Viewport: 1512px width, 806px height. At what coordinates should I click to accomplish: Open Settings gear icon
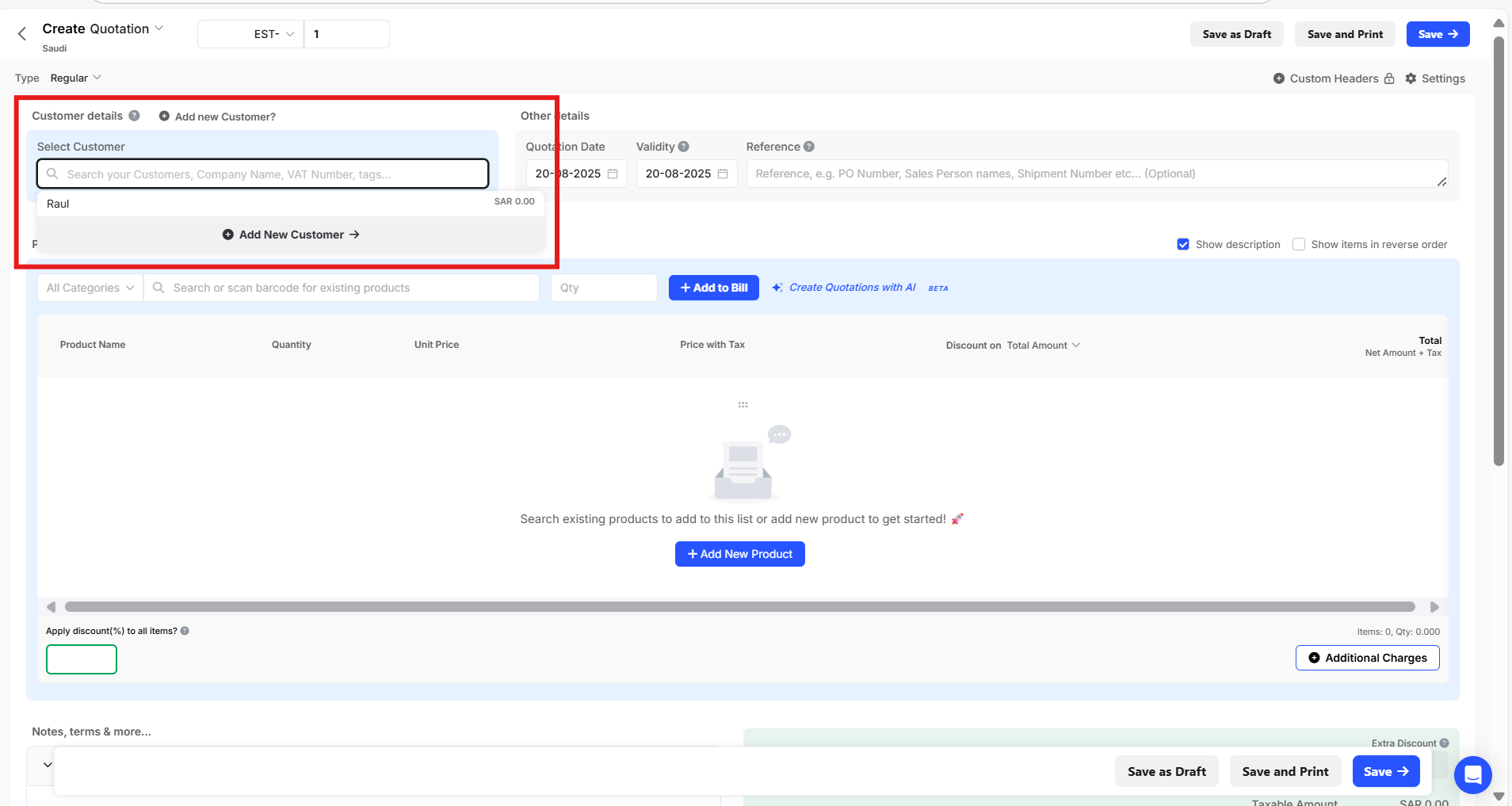pos(1411,78)
